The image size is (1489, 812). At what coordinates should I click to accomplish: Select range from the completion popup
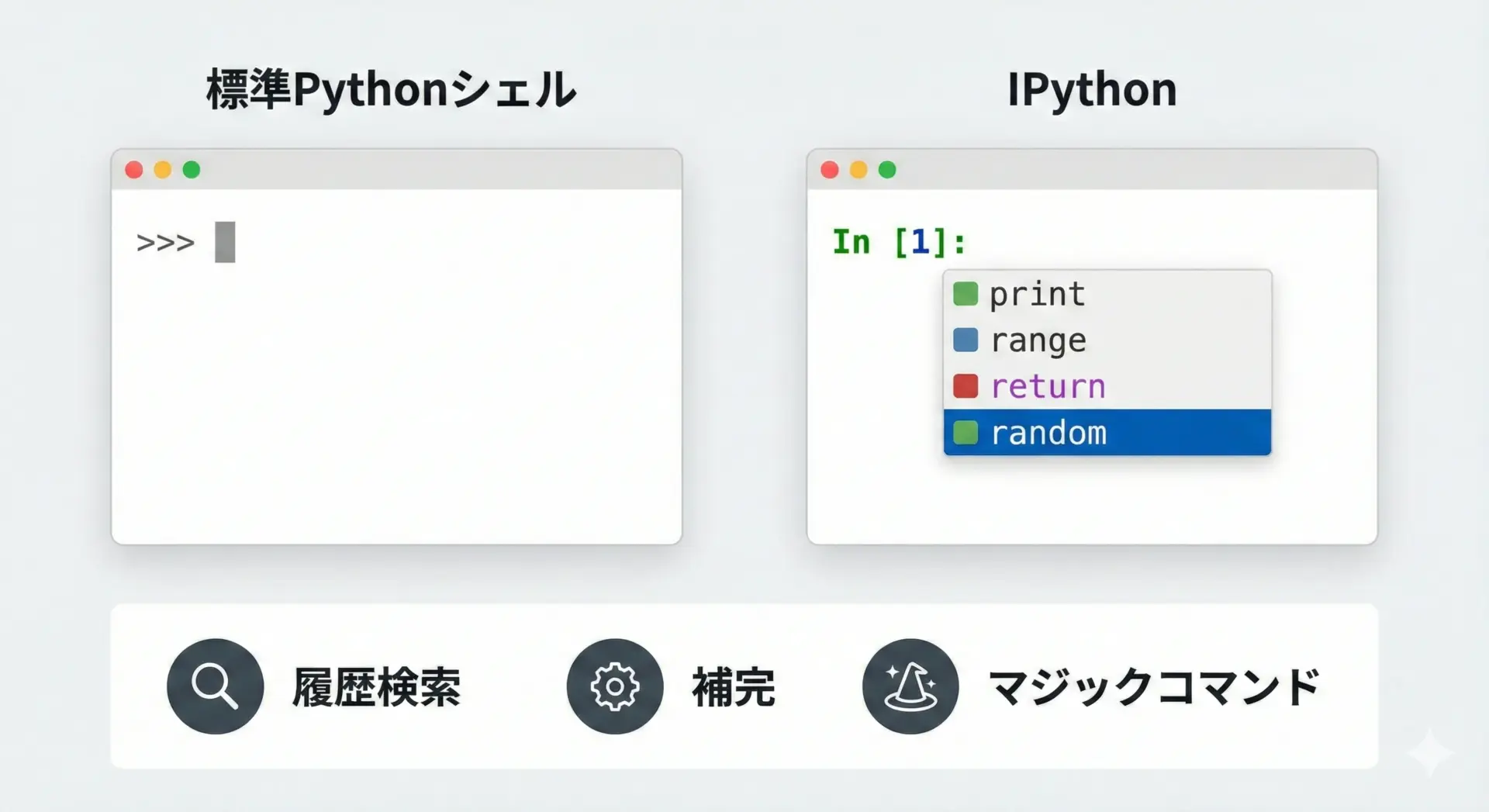1038,340
